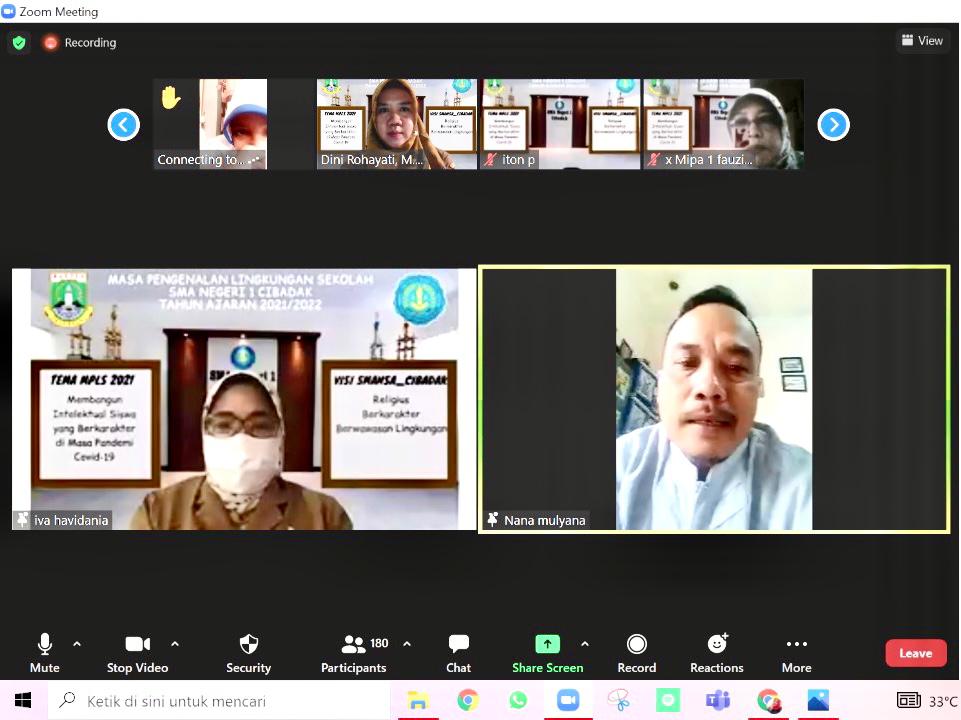
Task: Expand share options arrow beside Share Screen
Action: click(x=585, y=644)
